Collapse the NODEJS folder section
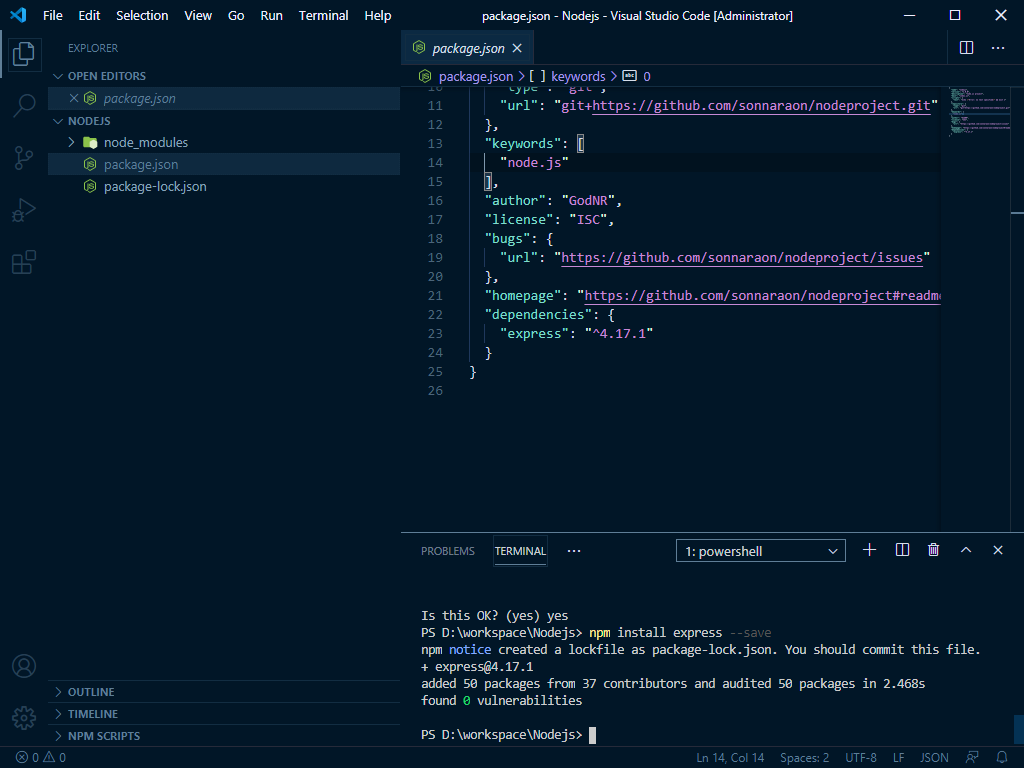1024x768 pixels. point(58,121)
